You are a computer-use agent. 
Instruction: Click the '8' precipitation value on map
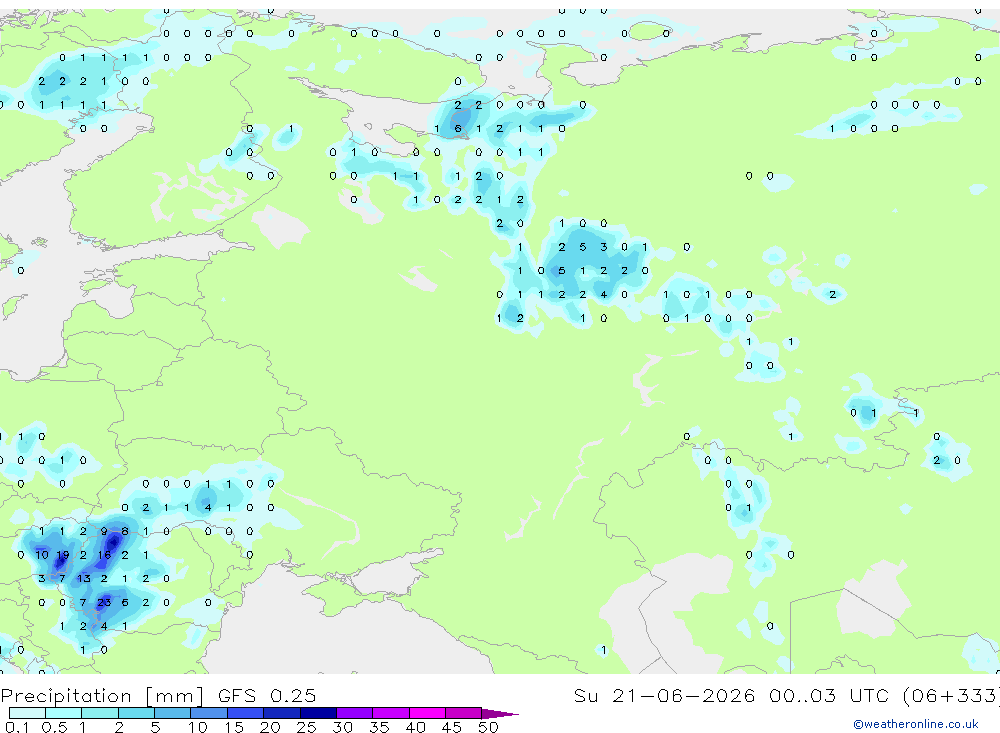click(x=125, y=531)
